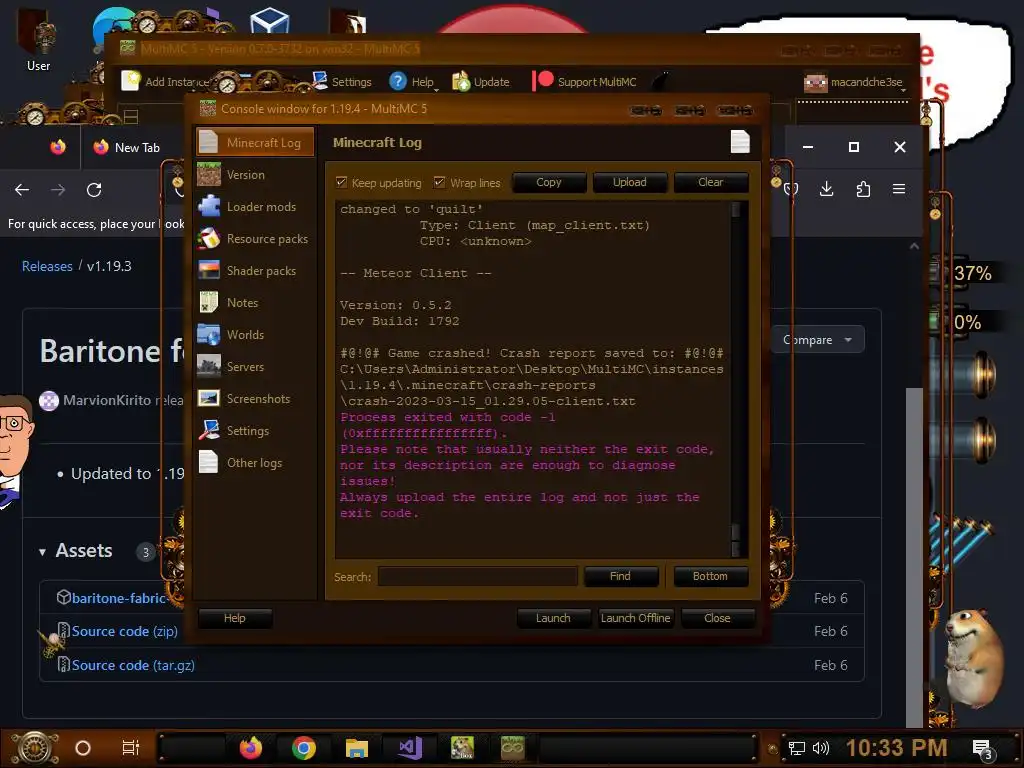Open the Minecraft Log page in the console sidebar
This screenshot has height=768, width=1024.
click(x=255, y=142)
